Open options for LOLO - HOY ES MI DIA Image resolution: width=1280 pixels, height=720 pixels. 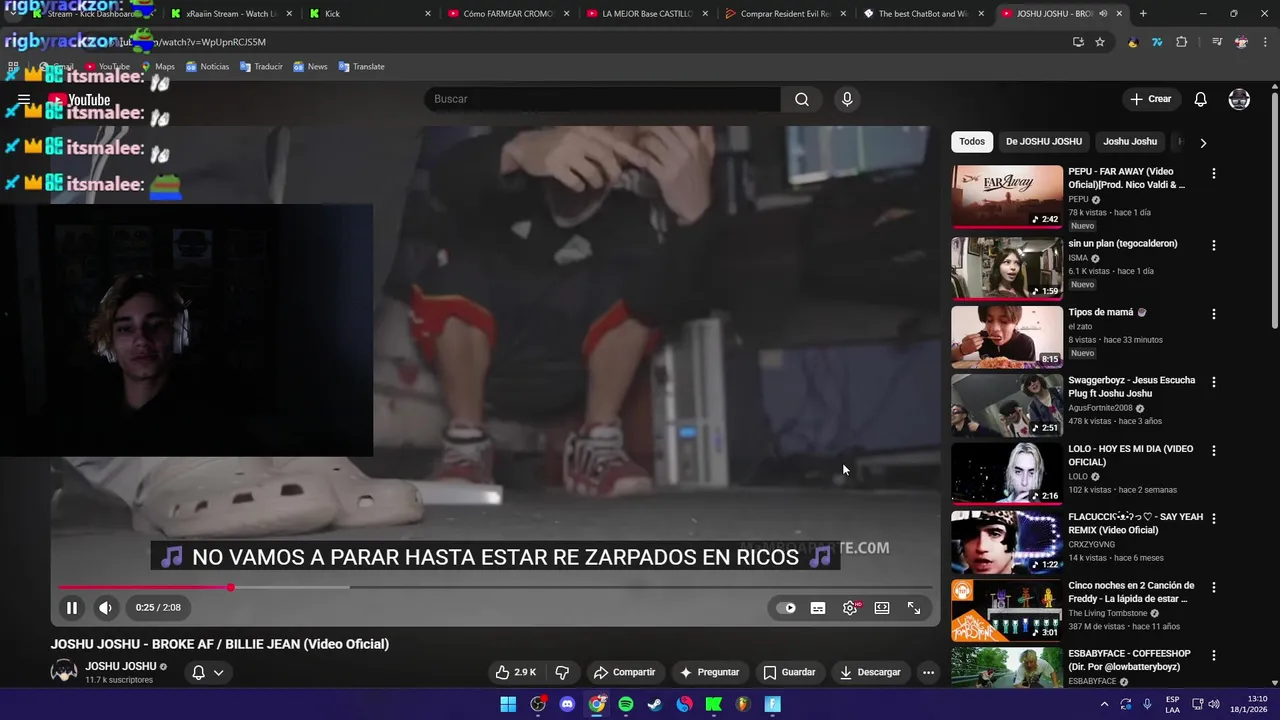(1214, 450)
